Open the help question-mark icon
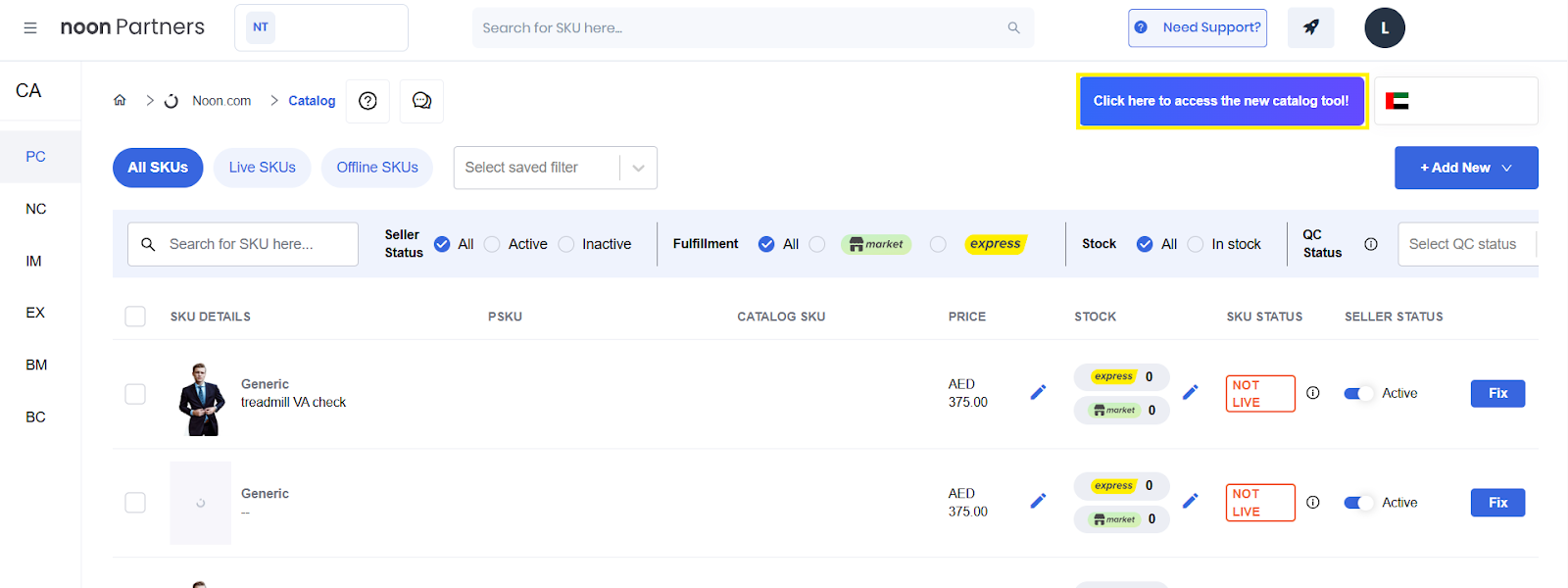The height and width of the screenshot is (588, 1568). pyautogui.click(x=367, y=101)
